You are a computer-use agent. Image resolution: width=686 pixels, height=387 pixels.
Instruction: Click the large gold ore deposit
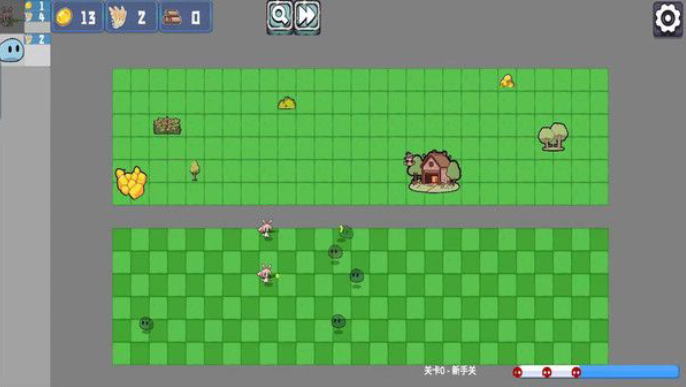click(x=131, y=183)
